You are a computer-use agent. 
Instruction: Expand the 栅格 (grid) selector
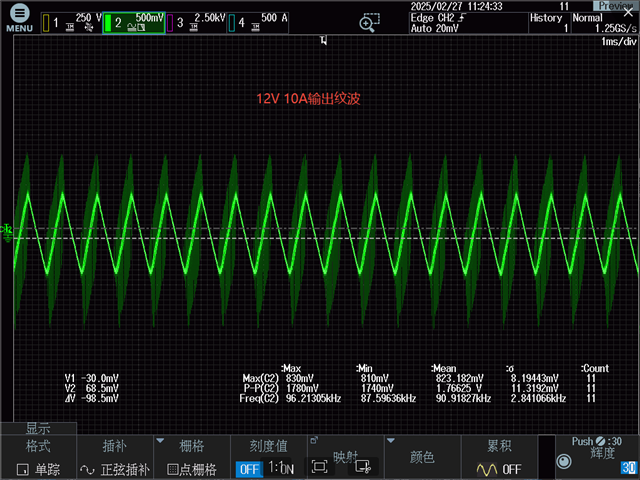click(191, 458)
